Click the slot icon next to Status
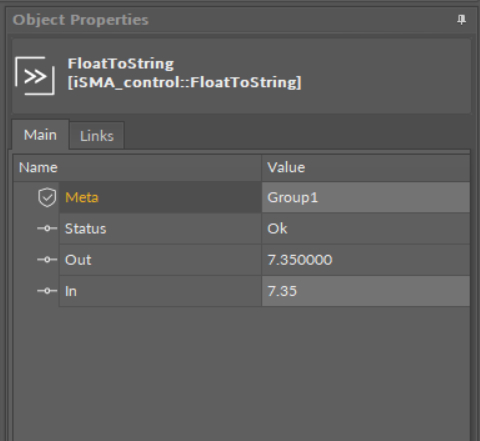The image size is (480, 441). [x=47, y=229]
